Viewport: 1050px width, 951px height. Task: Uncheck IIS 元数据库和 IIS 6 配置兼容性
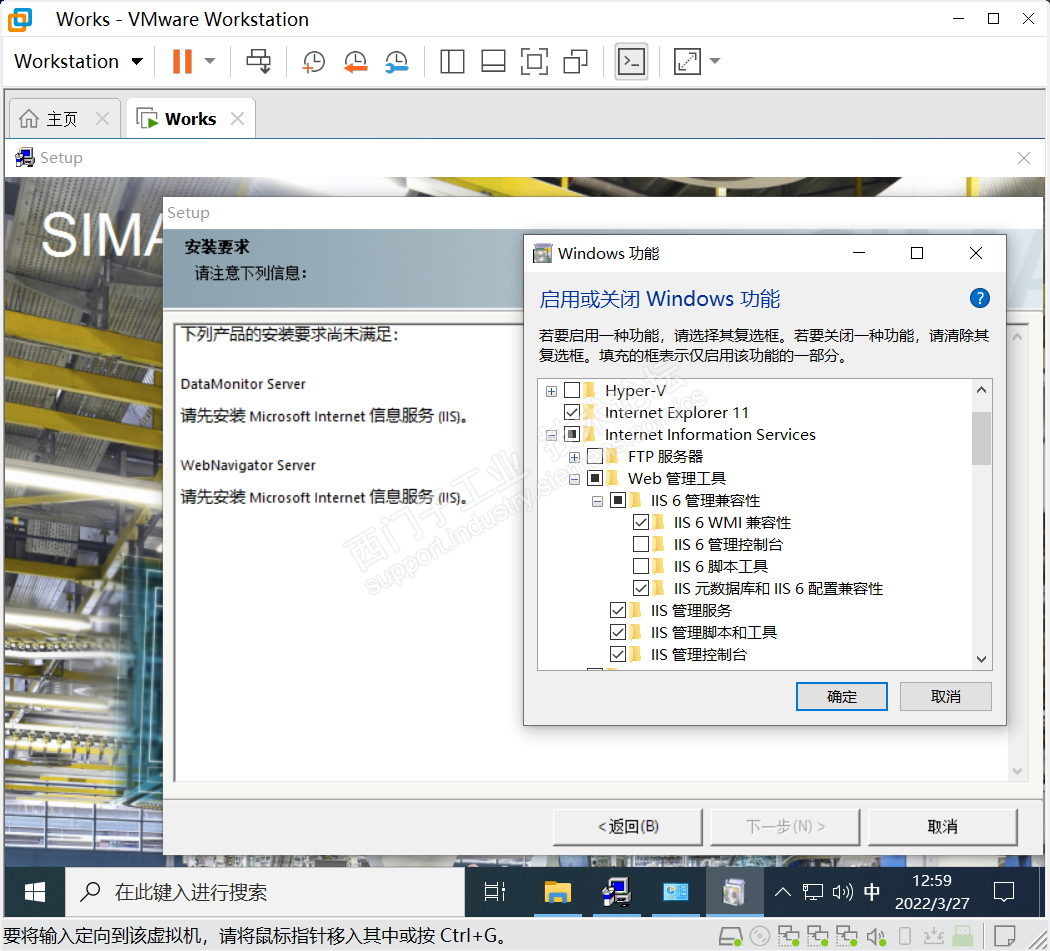point(641,588)
